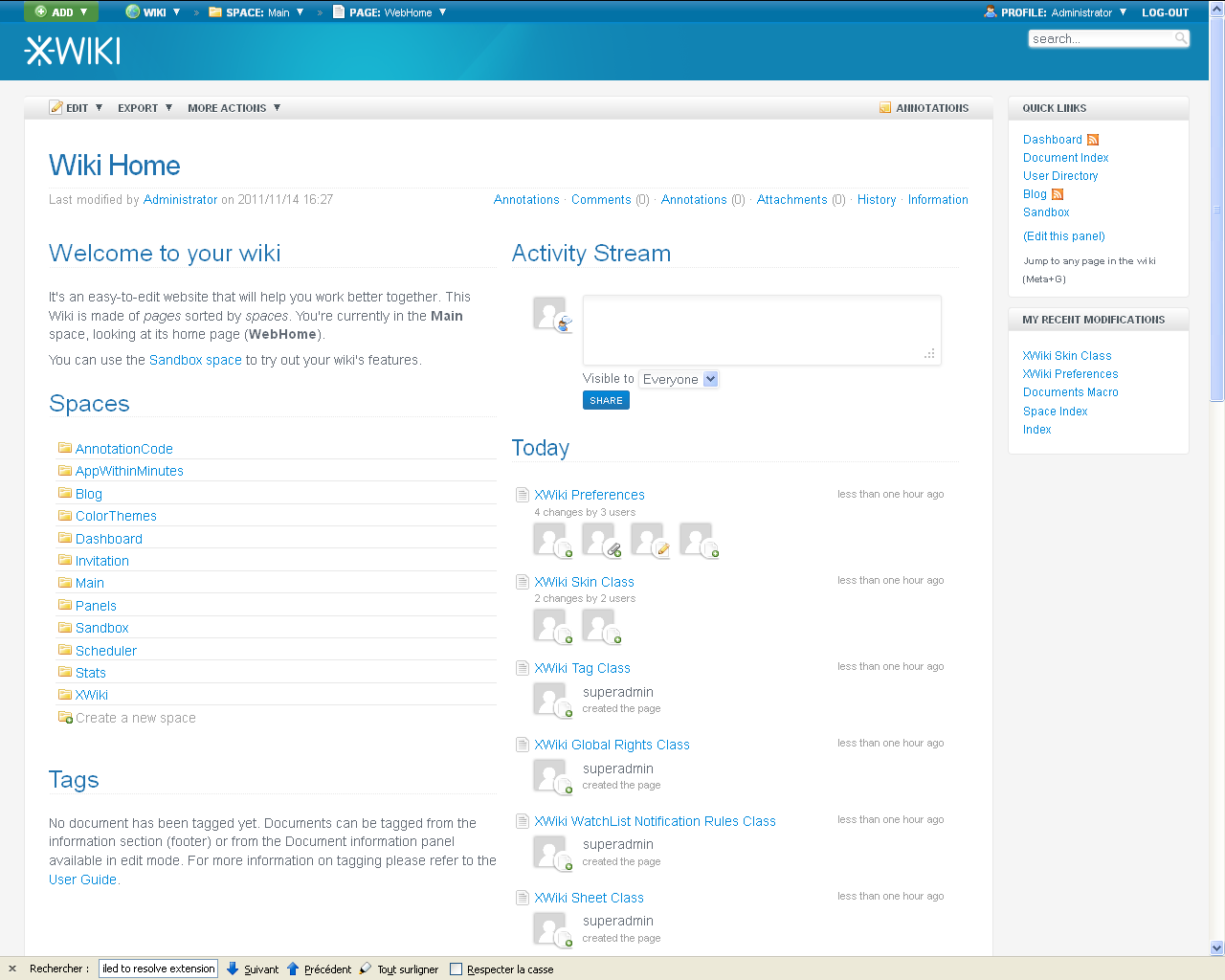The image size is (1225, 980).
Task: Open the Information tab link
Action: pos(938,200)
